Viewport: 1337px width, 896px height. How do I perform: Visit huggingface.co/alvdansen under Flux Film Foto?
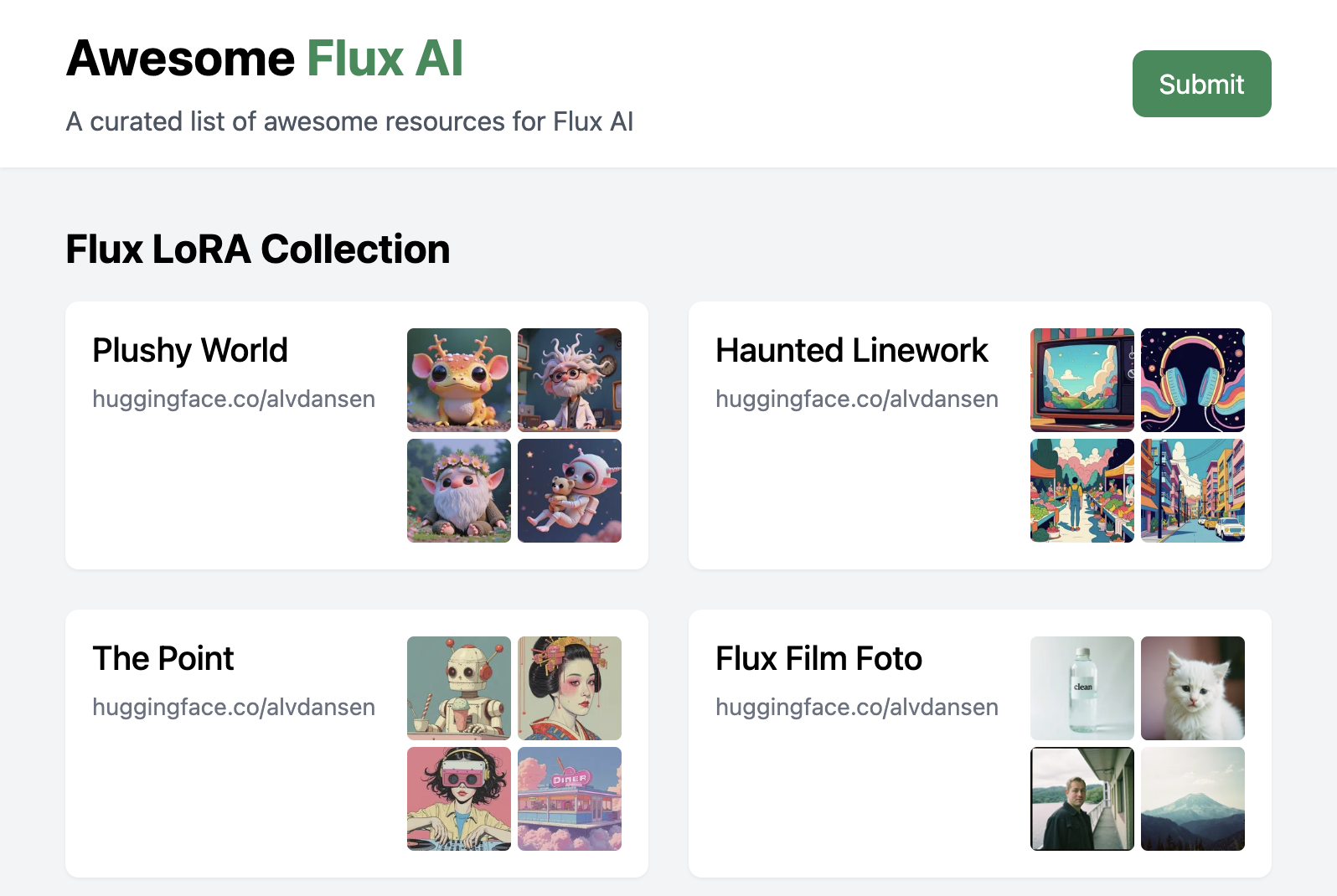pos(856,708)
